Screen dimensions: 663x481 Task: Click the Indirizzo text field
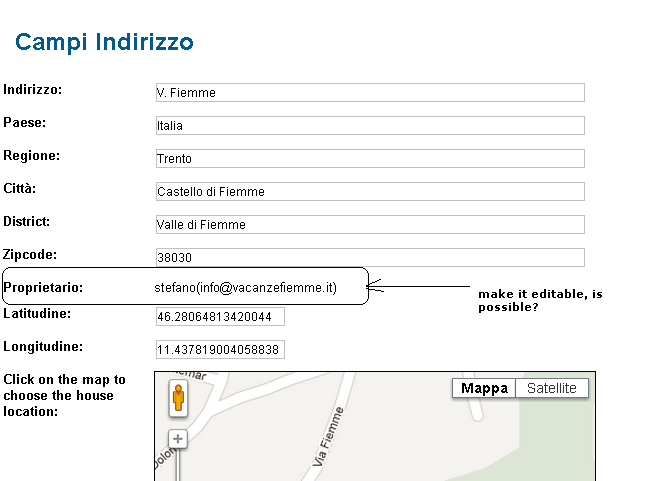pyautogui.click(x=369, y=92)
